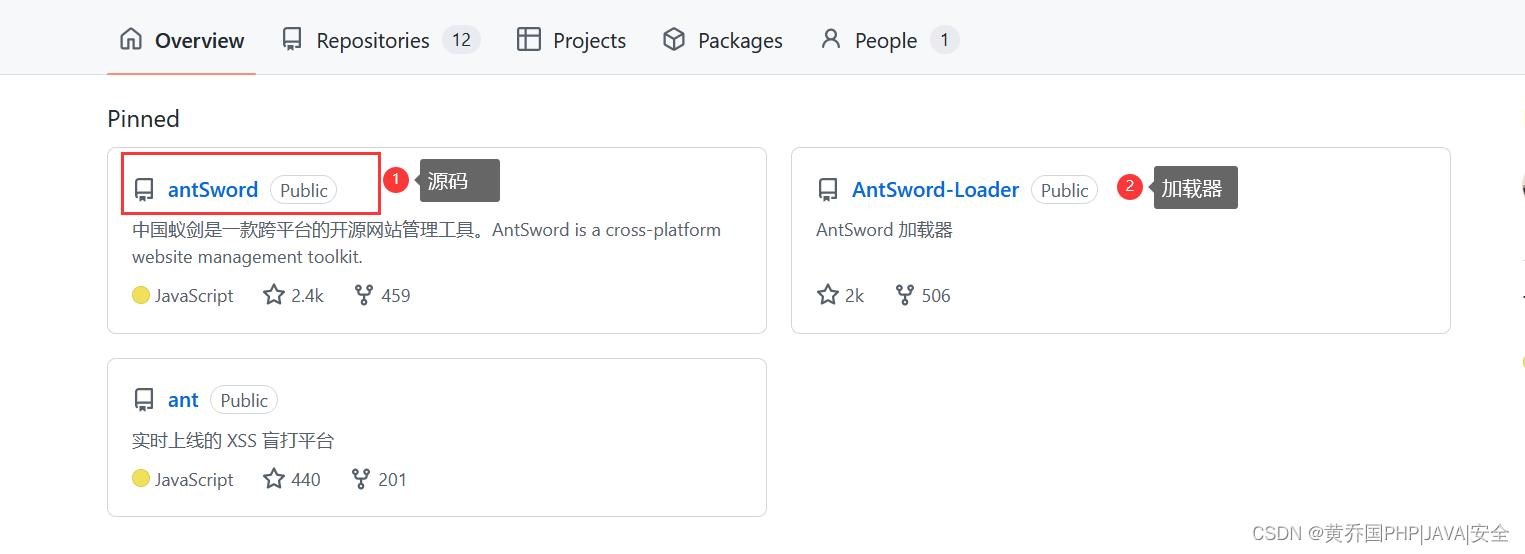The width and height of the screenshot is (1525, 554).
Task: Click the 'AntSword 加载器' description
Action: [x=884, y=230]
